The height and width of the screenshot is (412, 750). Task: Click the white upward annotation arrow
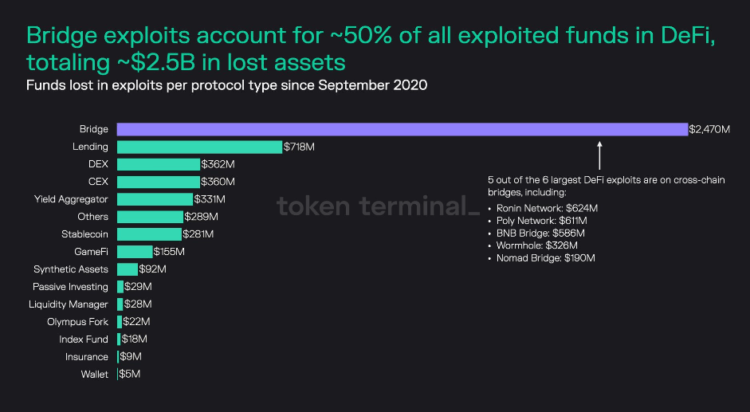[600, 158]
